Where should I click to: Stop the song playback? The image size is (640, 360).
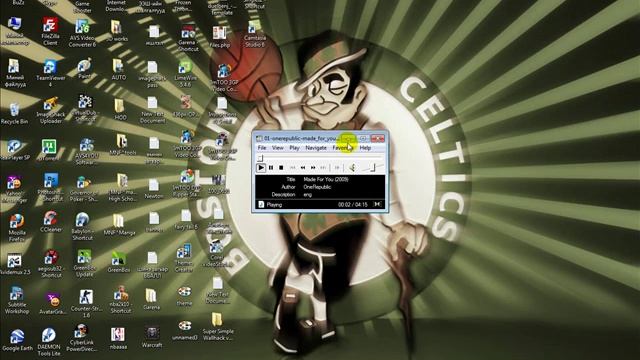(281, 167)
